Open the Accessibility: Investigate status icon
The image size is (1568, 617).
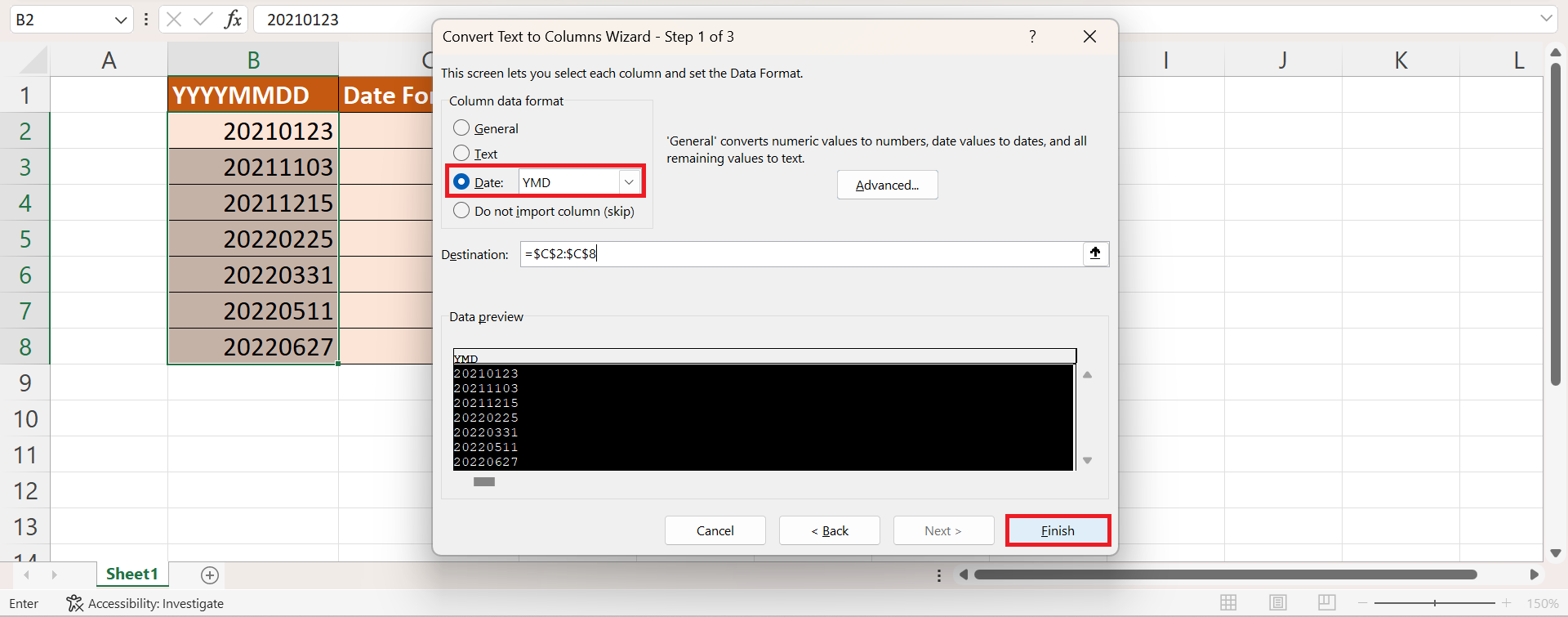(75, 603)
